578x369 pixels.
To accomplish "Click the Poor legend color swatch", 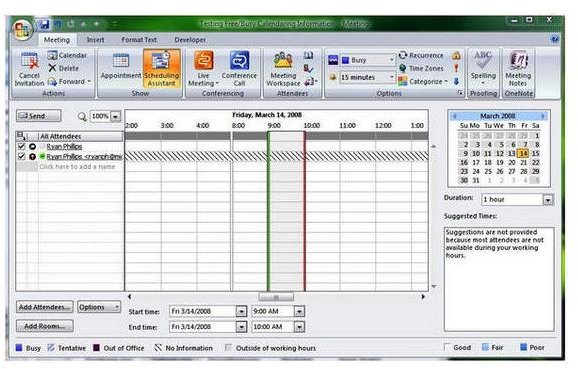I will 523,347.
